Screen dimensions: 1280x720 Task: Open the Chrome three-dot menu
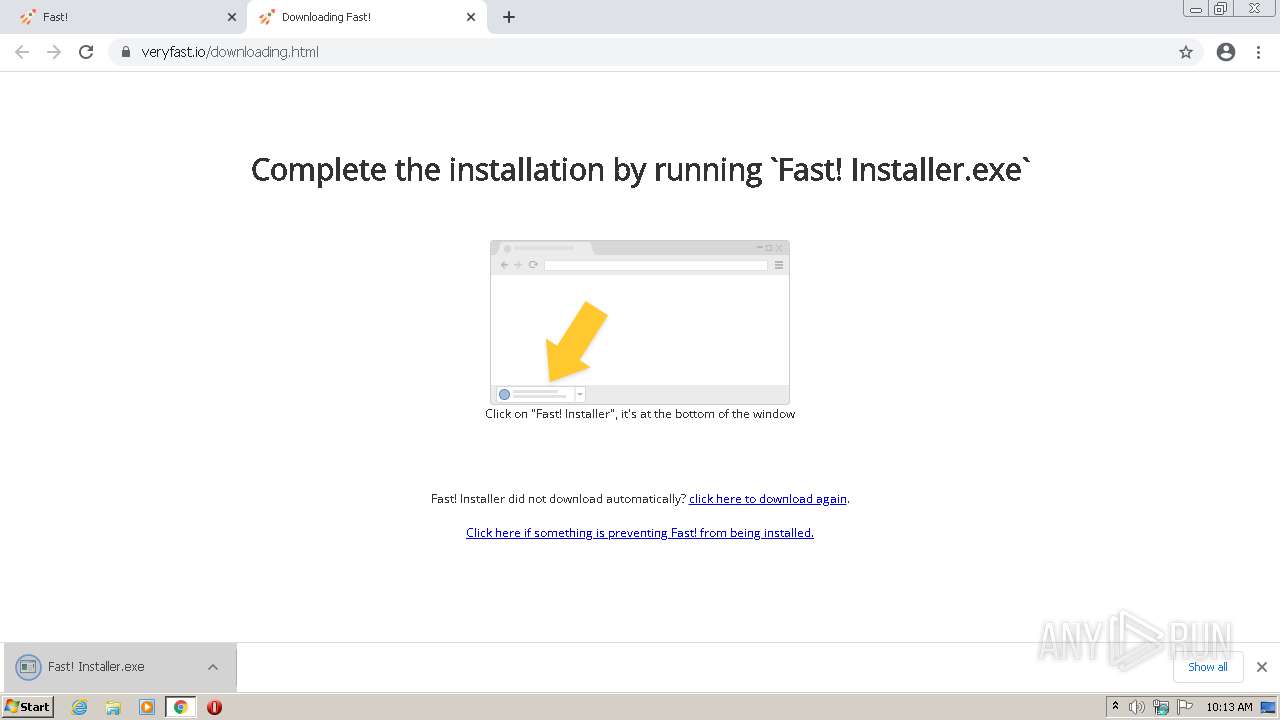pyautogui.click(x=1258, y=52)
